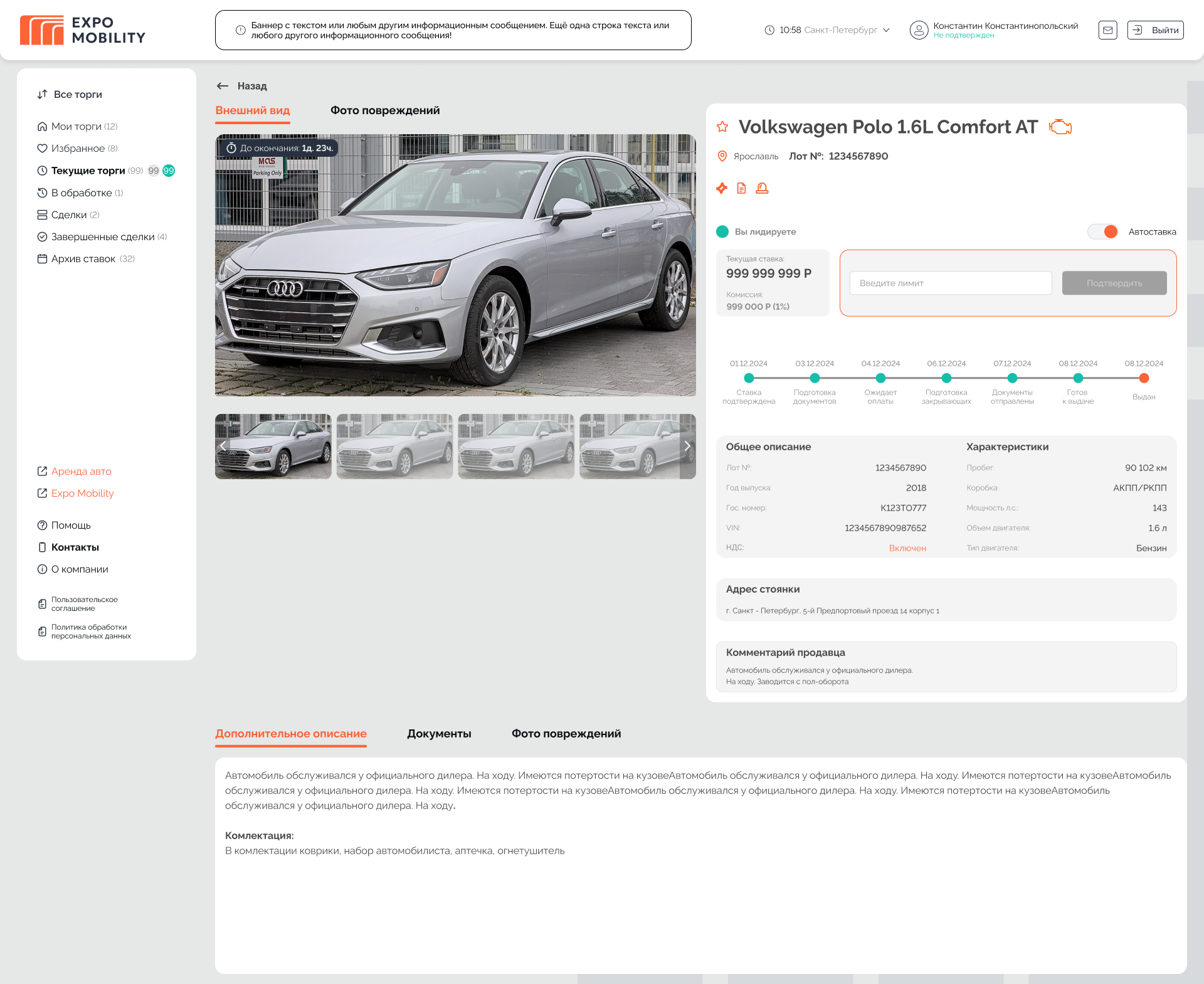Click the favorite star icon by car title
Viewport: 1204px width, 984px height.
pos(722,127)
